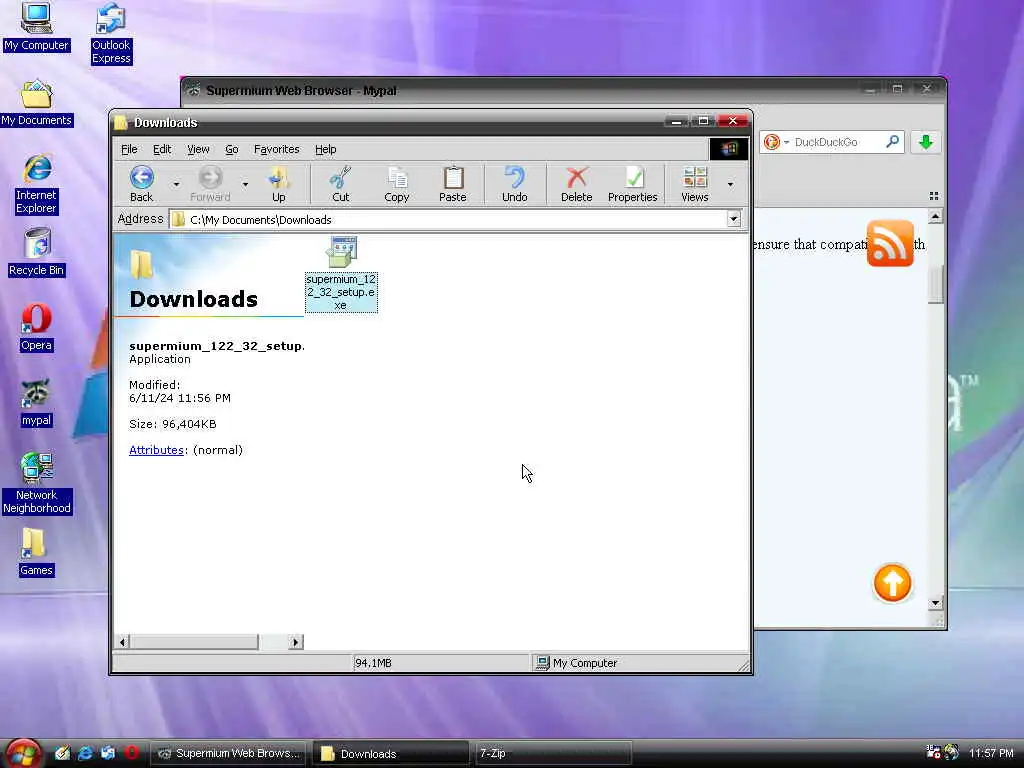Open the View menu
This screenshot has height=768, width=1024.
[x=198, y=149]
